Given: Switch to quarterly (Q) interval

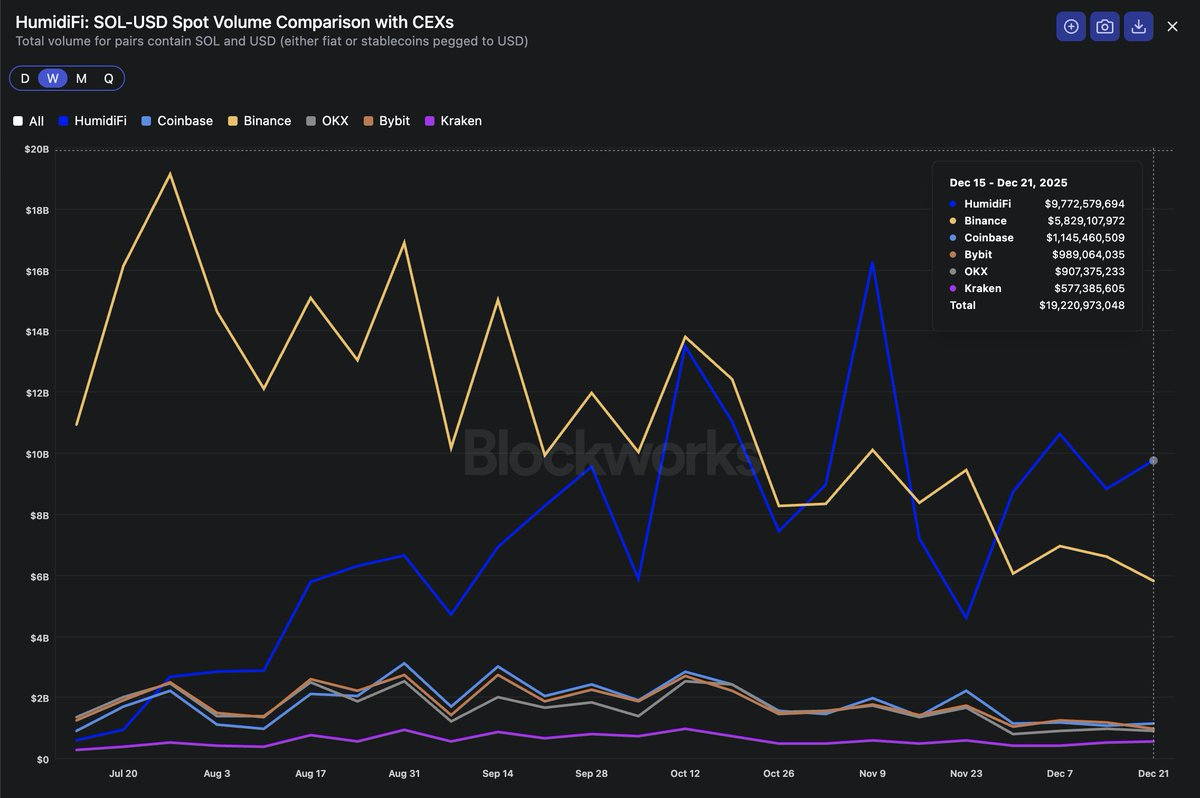Looking at the screenshot, I should pyautogui.click(x=109, y=78).
